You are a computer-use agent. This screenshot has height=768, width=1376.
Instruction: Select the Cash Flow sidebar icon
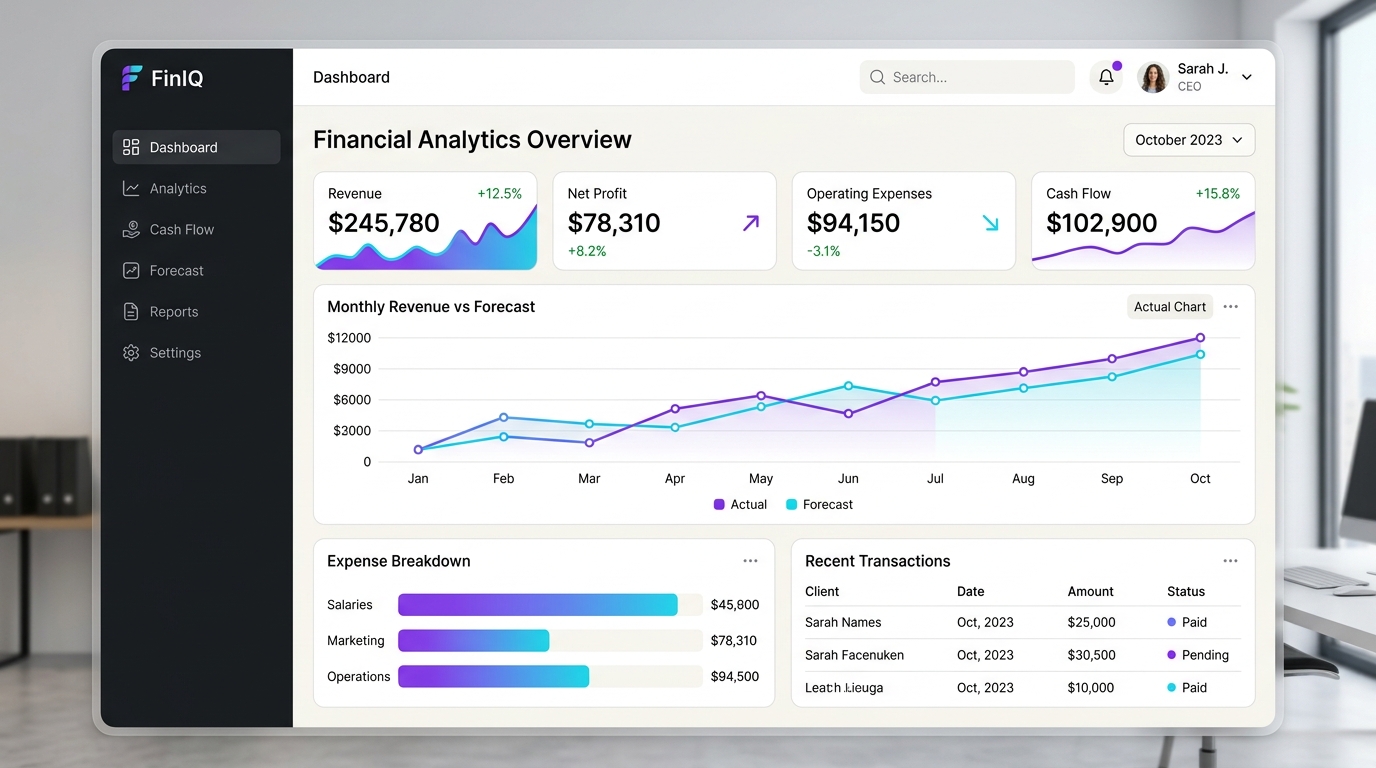tap(131, 229)
